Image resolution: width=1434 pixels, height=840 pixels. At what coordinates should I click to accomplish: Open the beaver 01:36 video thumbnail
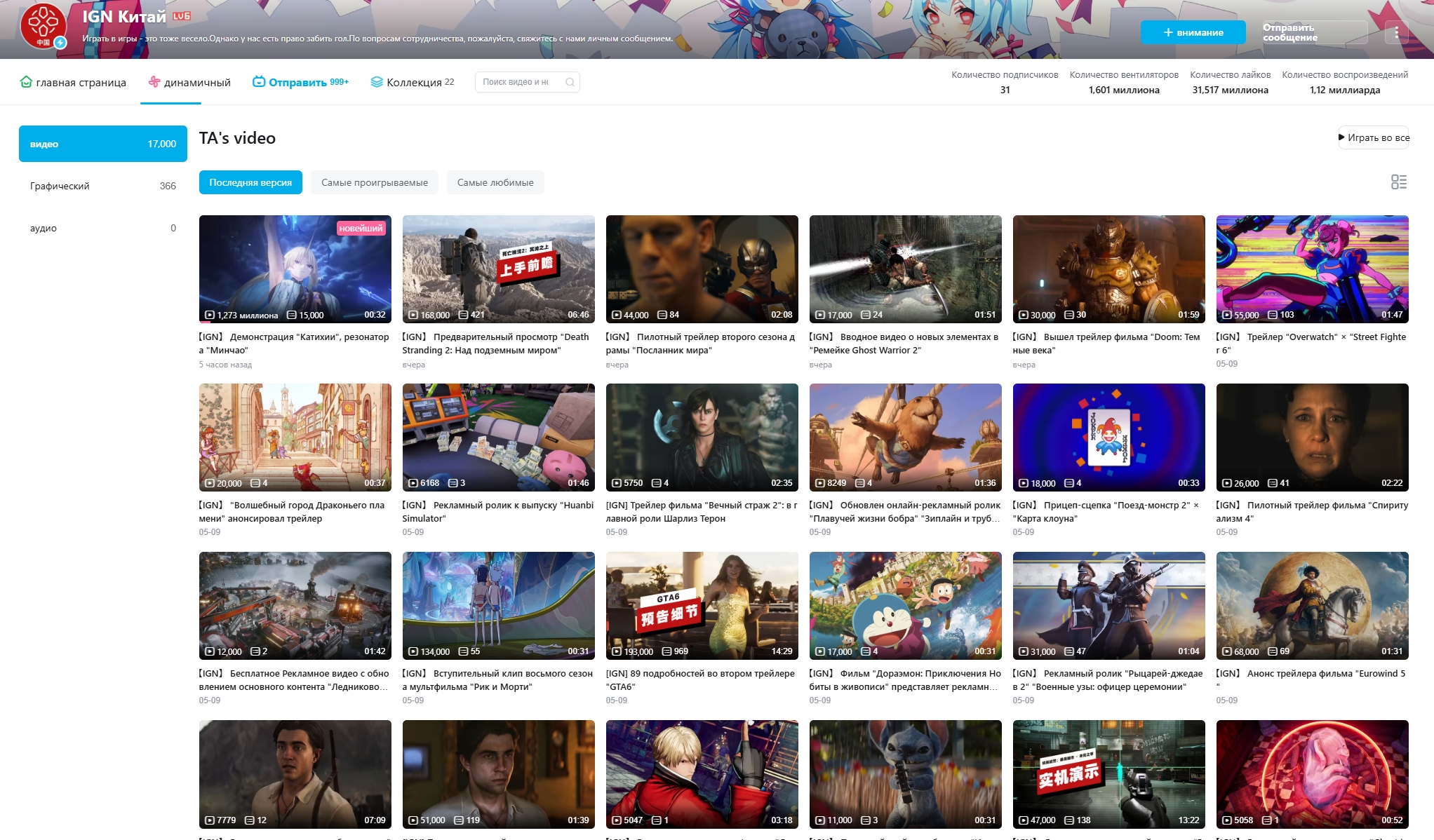[906, 438]
